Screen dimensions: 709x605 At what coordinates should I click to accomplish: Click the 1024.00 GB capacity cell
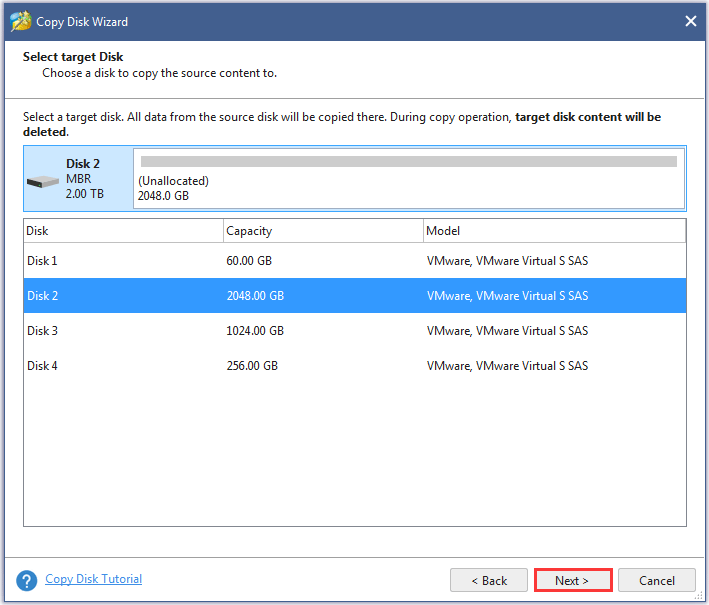[x=255, y=331]
